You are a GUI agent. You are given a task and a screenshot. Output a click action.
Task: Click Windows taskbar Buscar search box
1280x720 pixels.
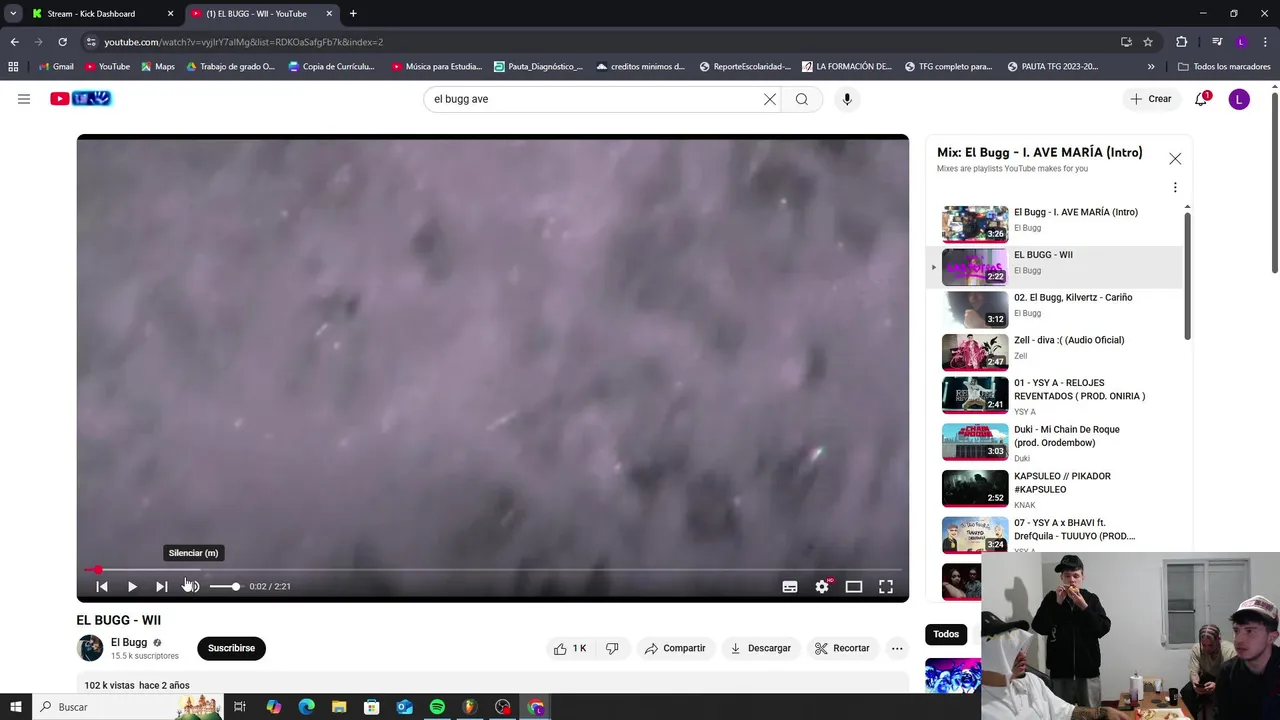[x=127, y=707]
